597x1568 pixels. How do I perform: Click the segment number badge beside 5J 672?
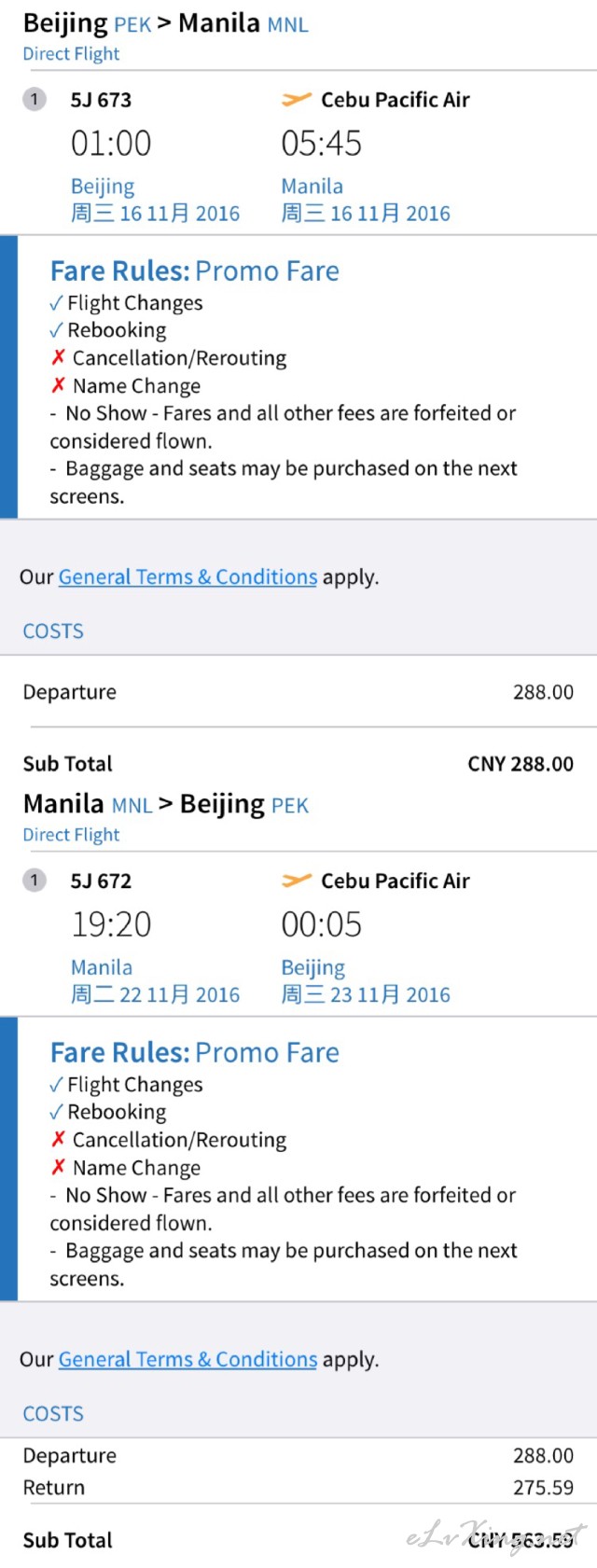pyautogui.click(x=35, y=880)
